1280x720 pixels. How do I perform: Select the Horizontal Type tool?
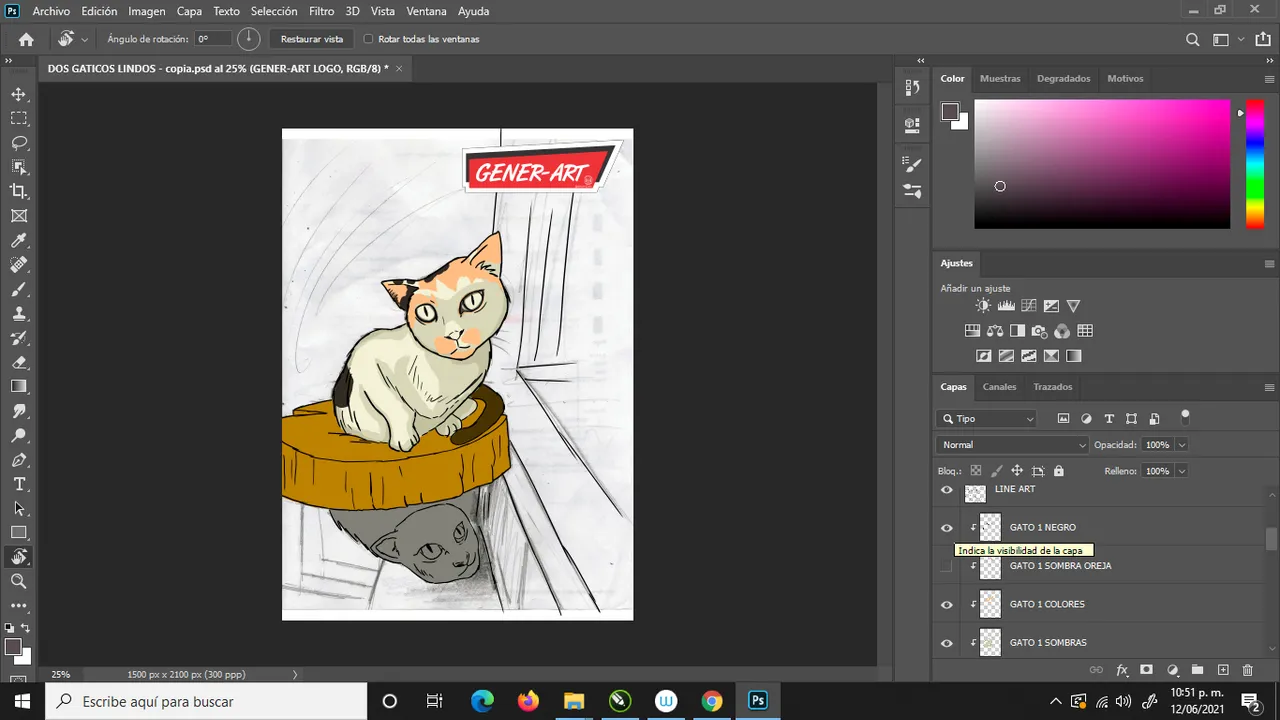pos(18,484)
